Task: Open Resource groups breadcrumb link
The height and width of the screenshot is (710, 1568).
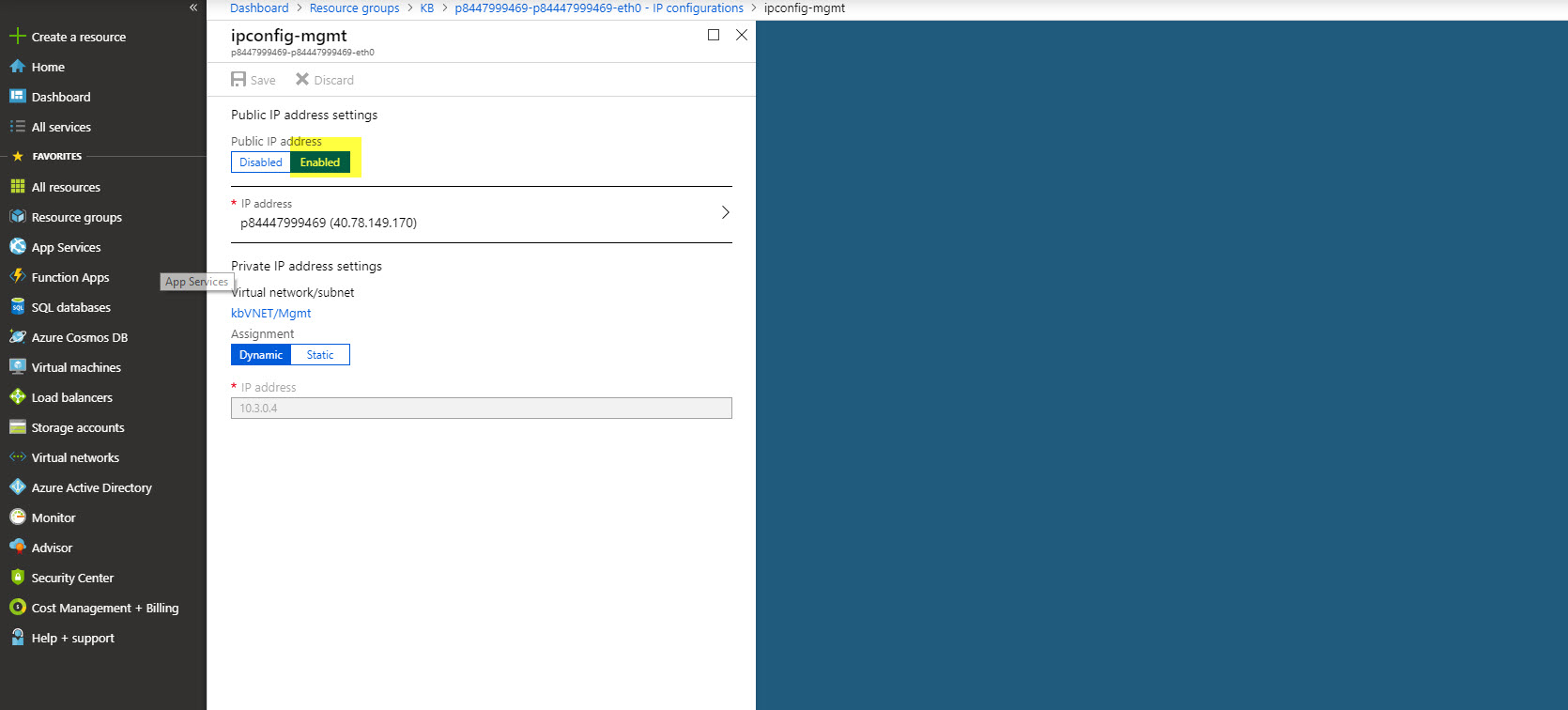Action: pyautogui.click(x=354, y=8)
